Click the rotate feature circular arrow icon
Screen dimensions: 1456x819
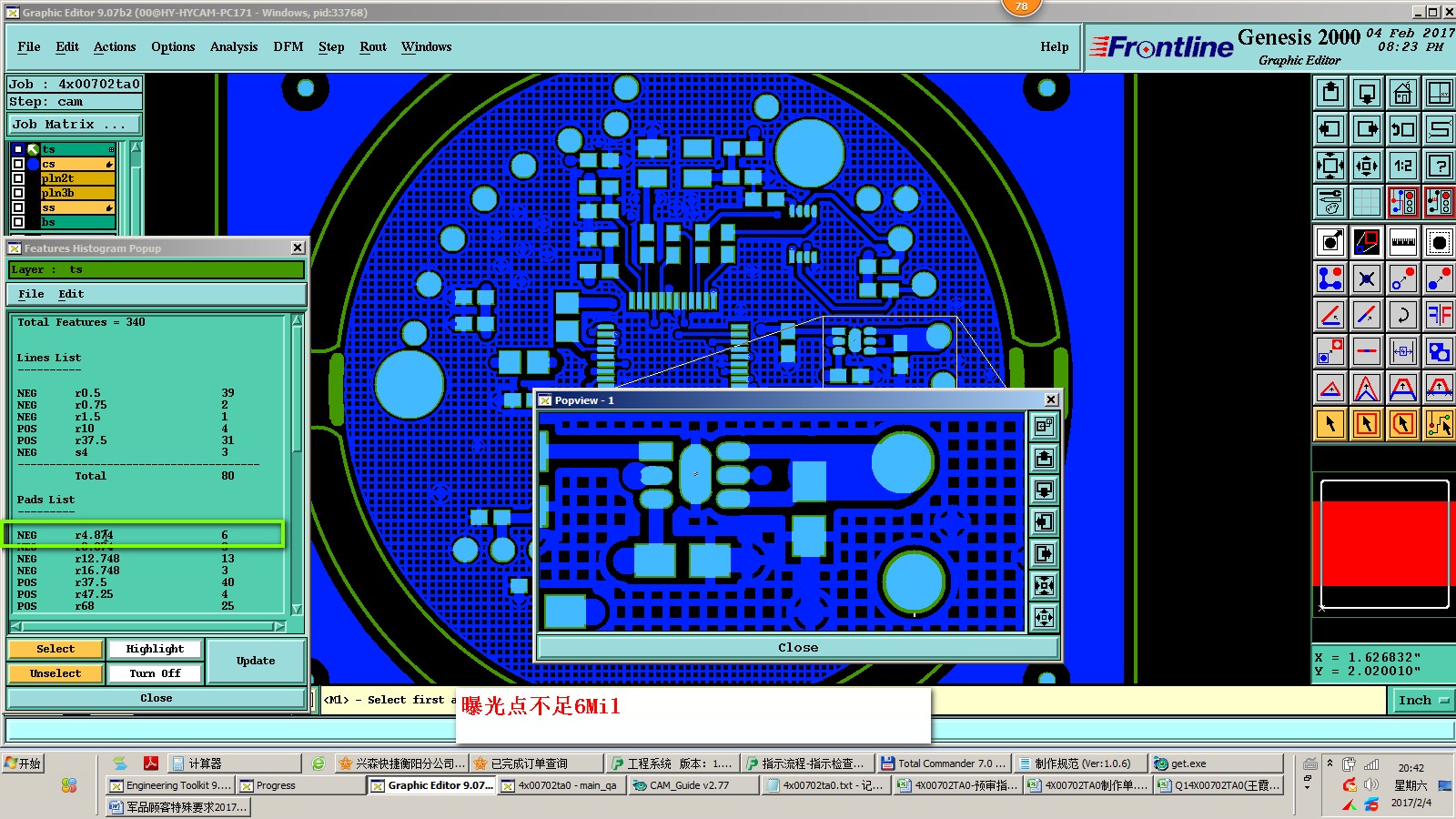(x=1403, y=315)
